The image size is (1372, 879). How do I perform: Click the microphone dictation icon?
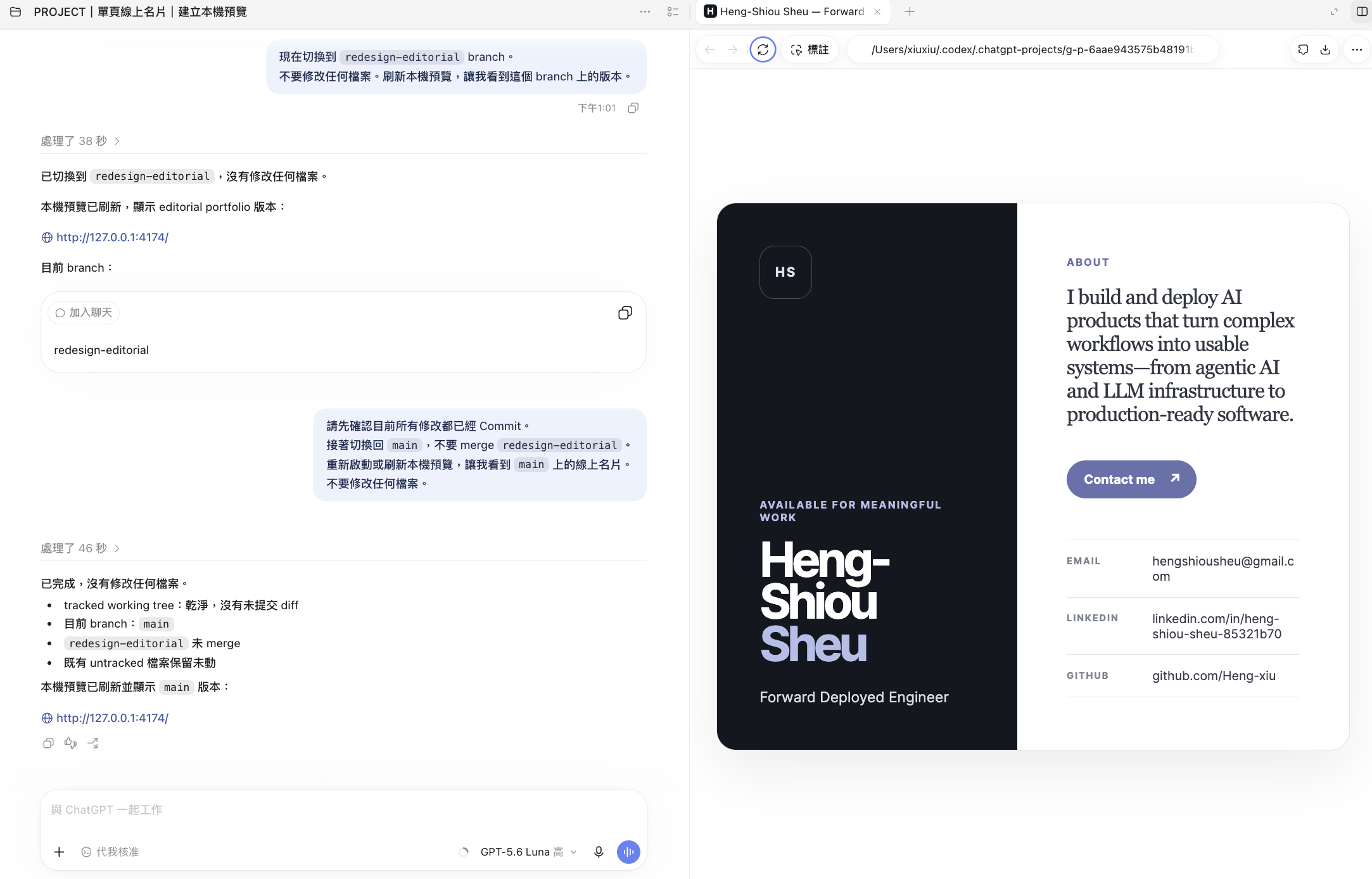point(599,852)
